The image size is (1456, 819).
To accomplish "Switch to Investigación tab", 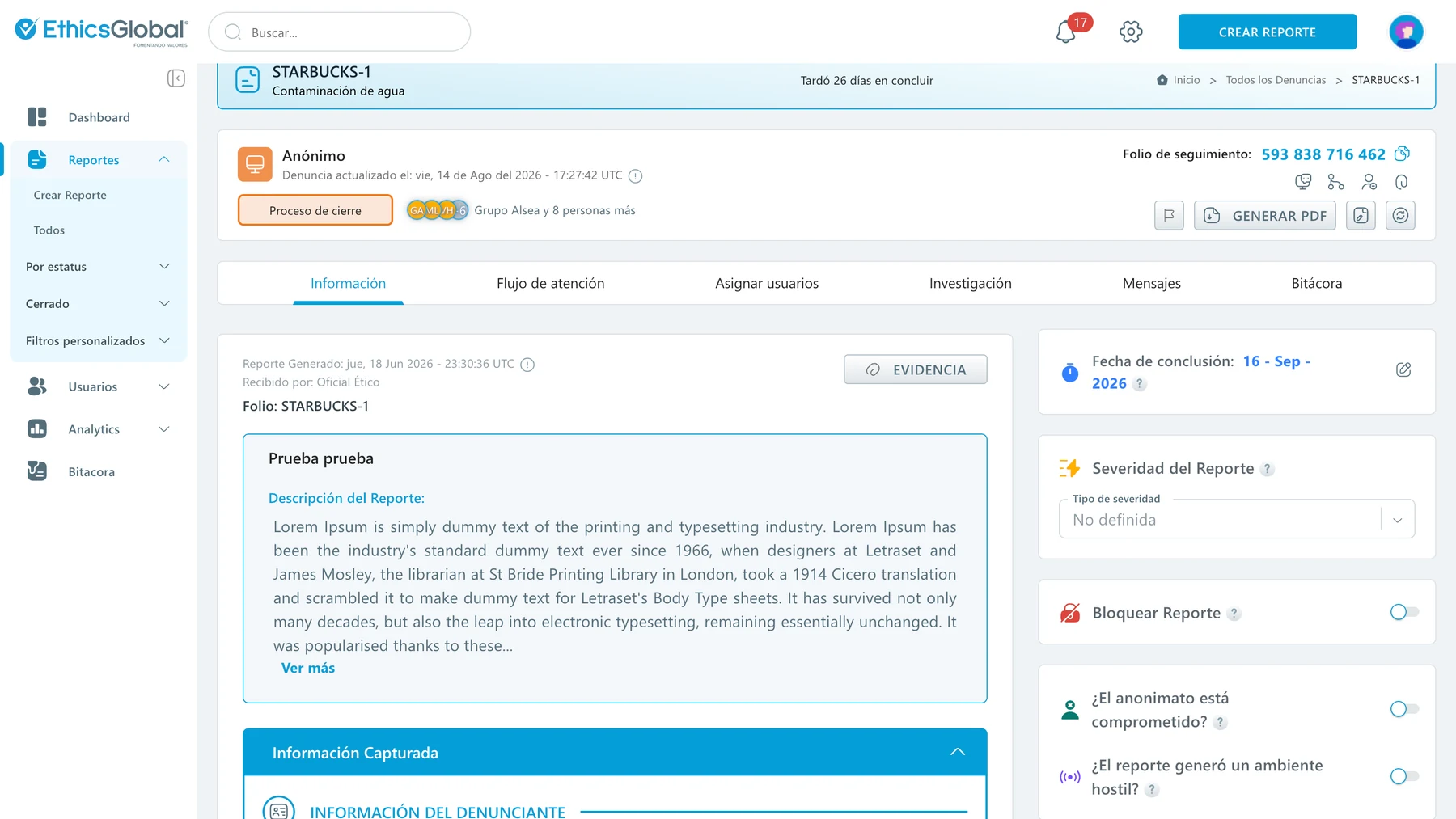I will (x=970, y=284).
